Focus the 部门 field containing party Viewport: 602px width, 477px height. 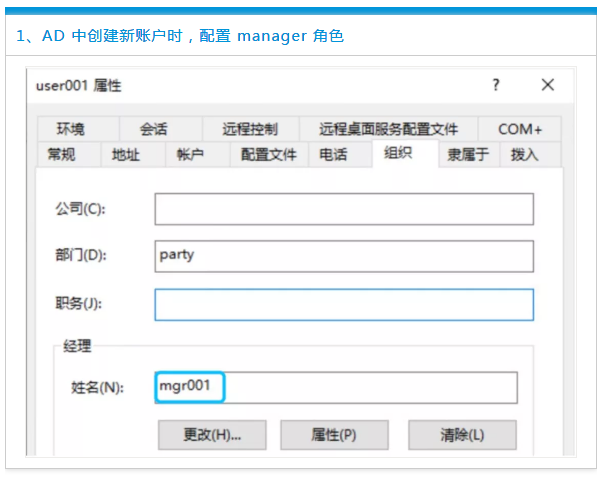[343, 256]
